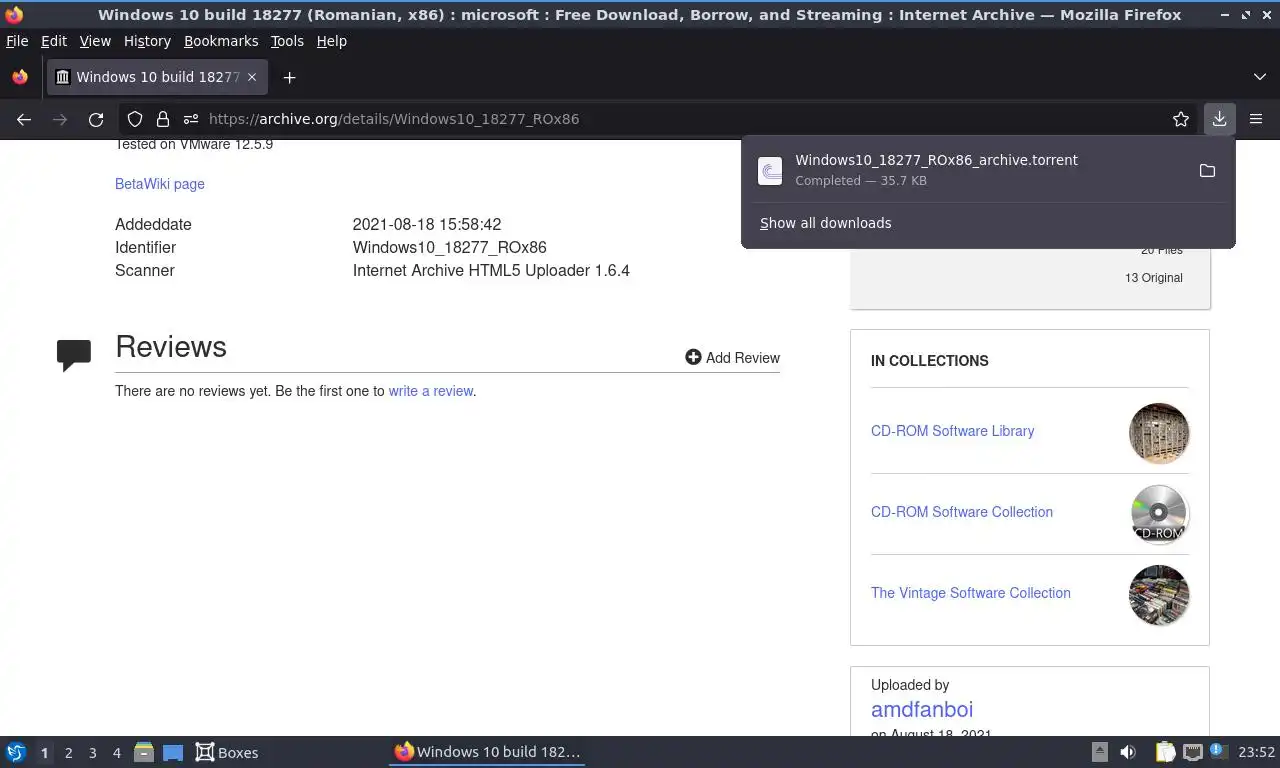Open the Edit menu
Viewport: 1280px width, 768px height.
54,41
